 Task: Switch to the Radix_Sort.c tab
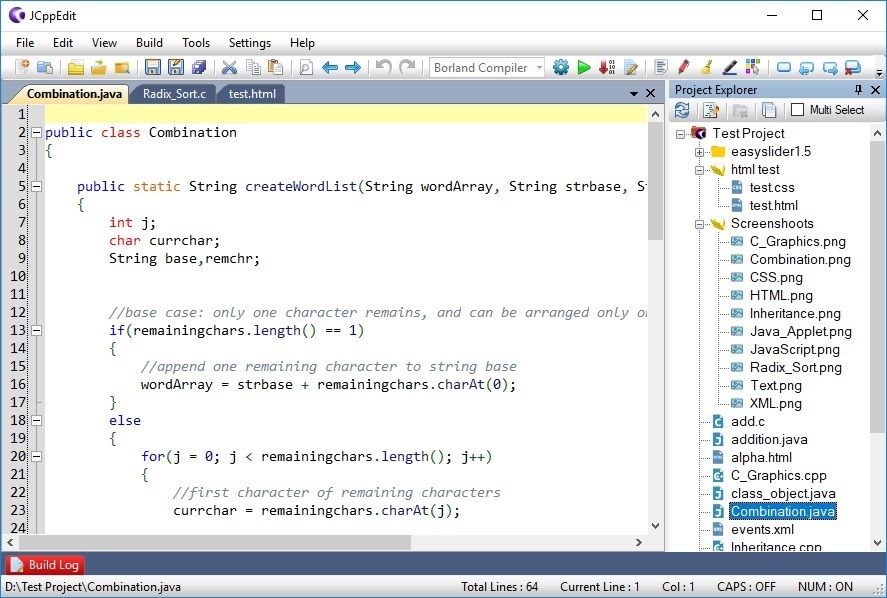click(x=174, y=94)
